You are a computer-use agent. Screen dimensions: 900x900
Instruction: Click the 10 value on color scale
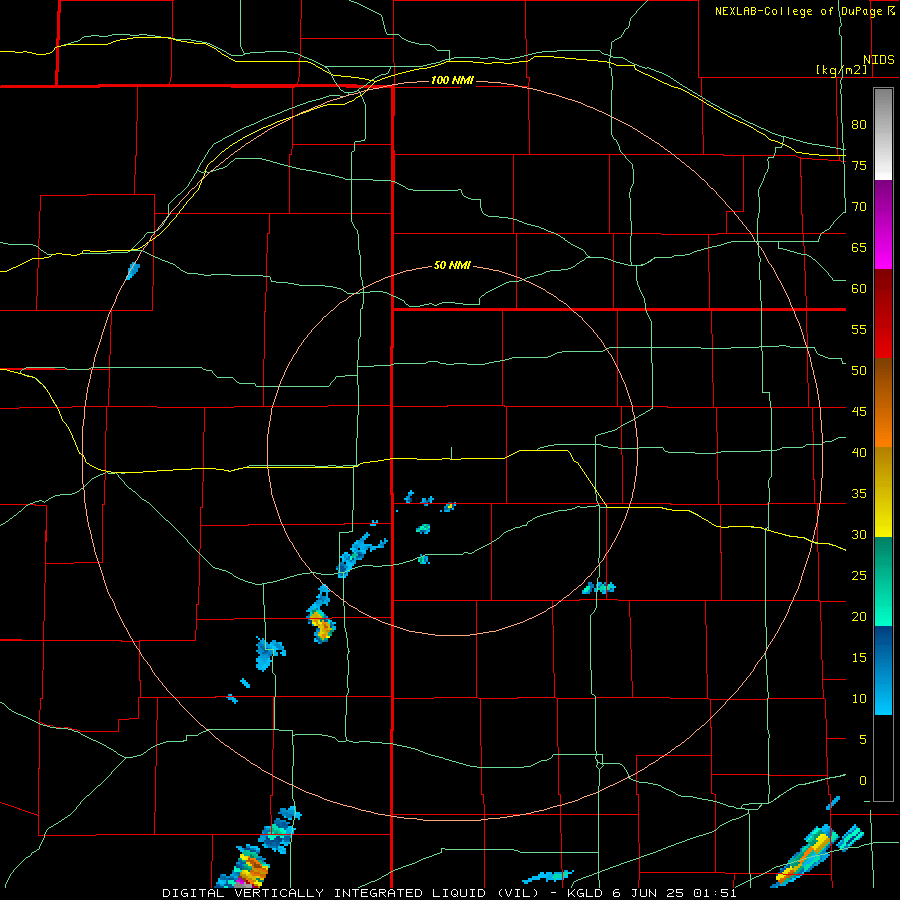859,699
